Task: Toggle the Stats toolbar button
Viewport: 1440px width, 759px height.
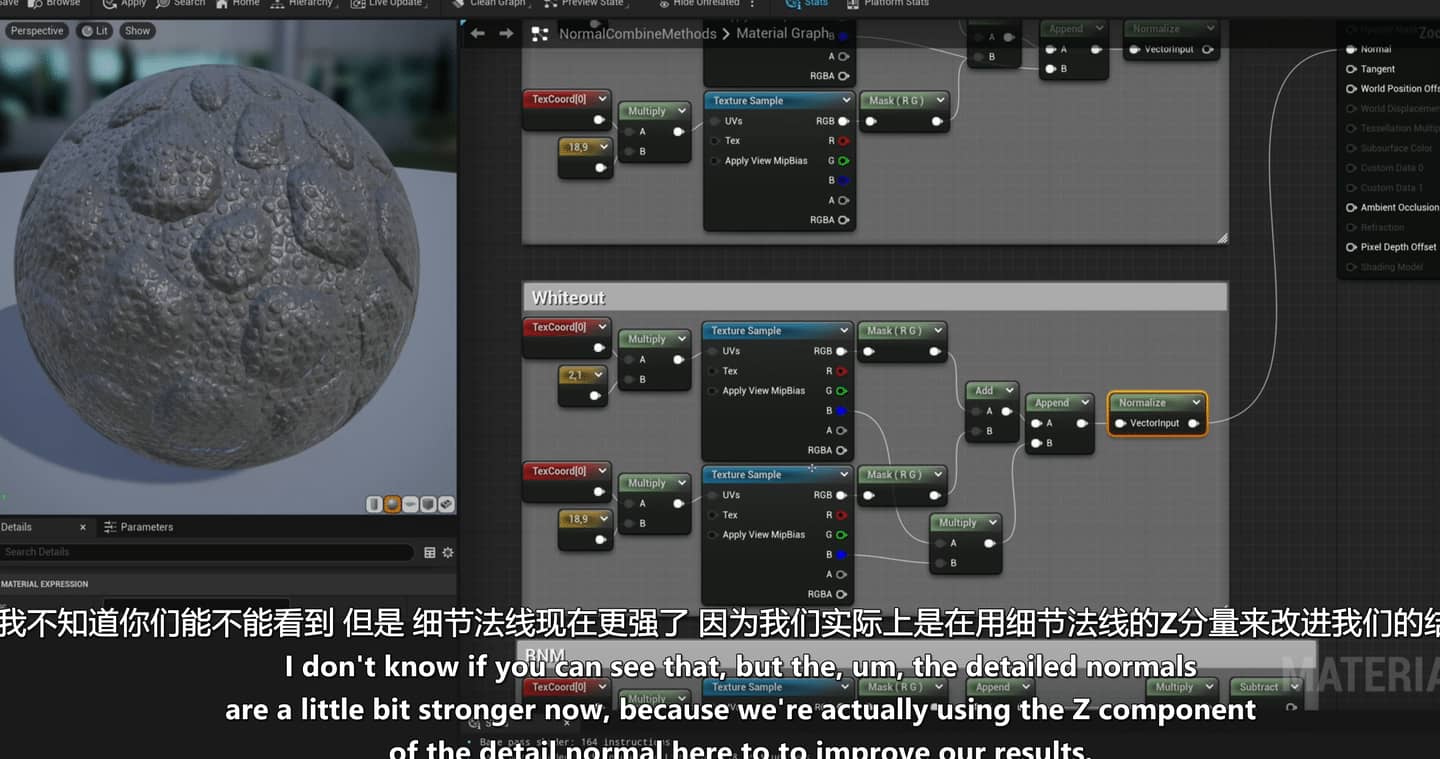Action: (x=807, y=4)
